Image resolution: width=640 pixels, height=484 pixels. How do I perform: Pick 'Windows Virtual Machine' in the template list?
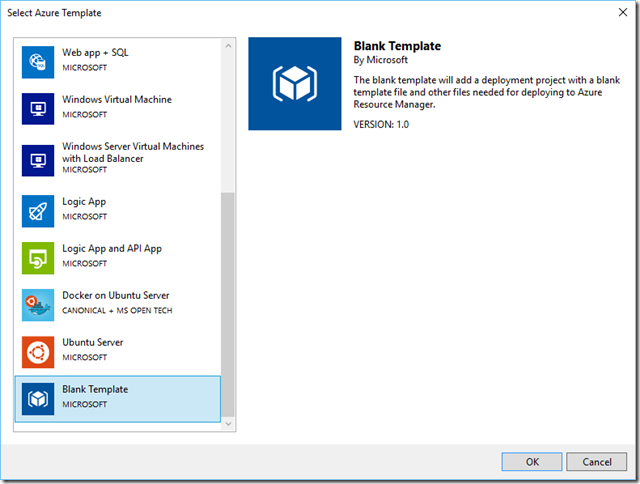pyautogui.click(x=117, y=100)
